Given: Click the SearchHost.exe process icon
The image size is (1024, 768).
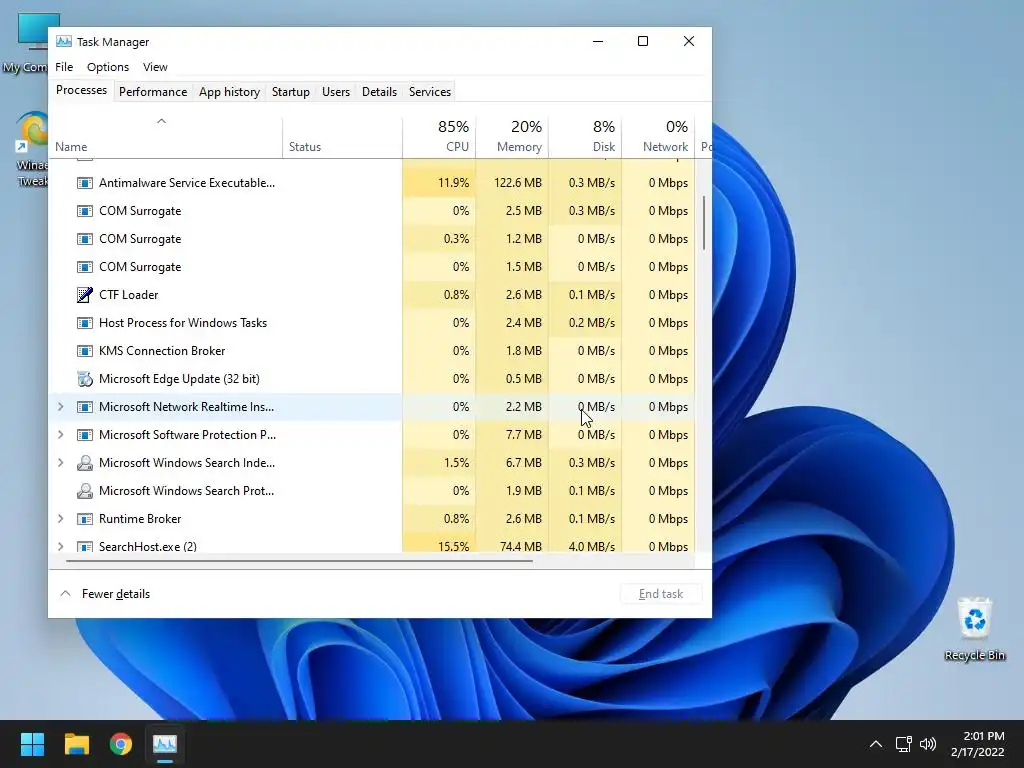Looking at the screenshot, I should coord(85,546).
